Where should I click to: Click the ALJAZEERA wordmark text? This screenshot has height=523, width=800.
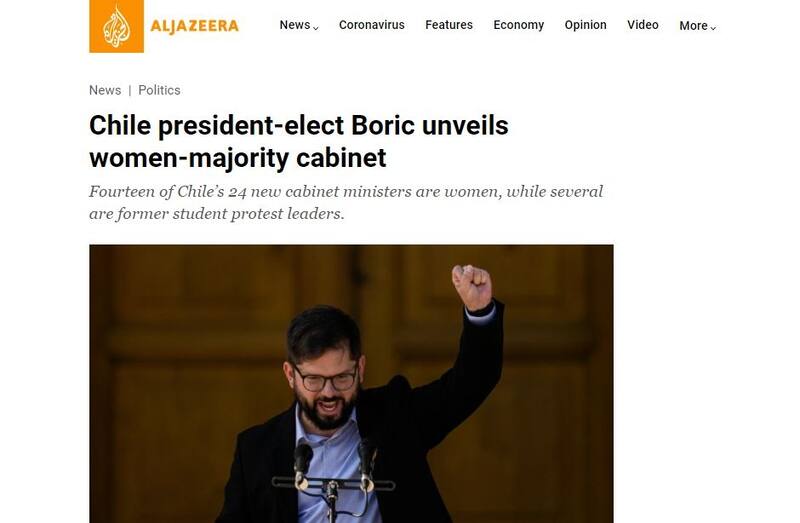(x=194, y=26)
